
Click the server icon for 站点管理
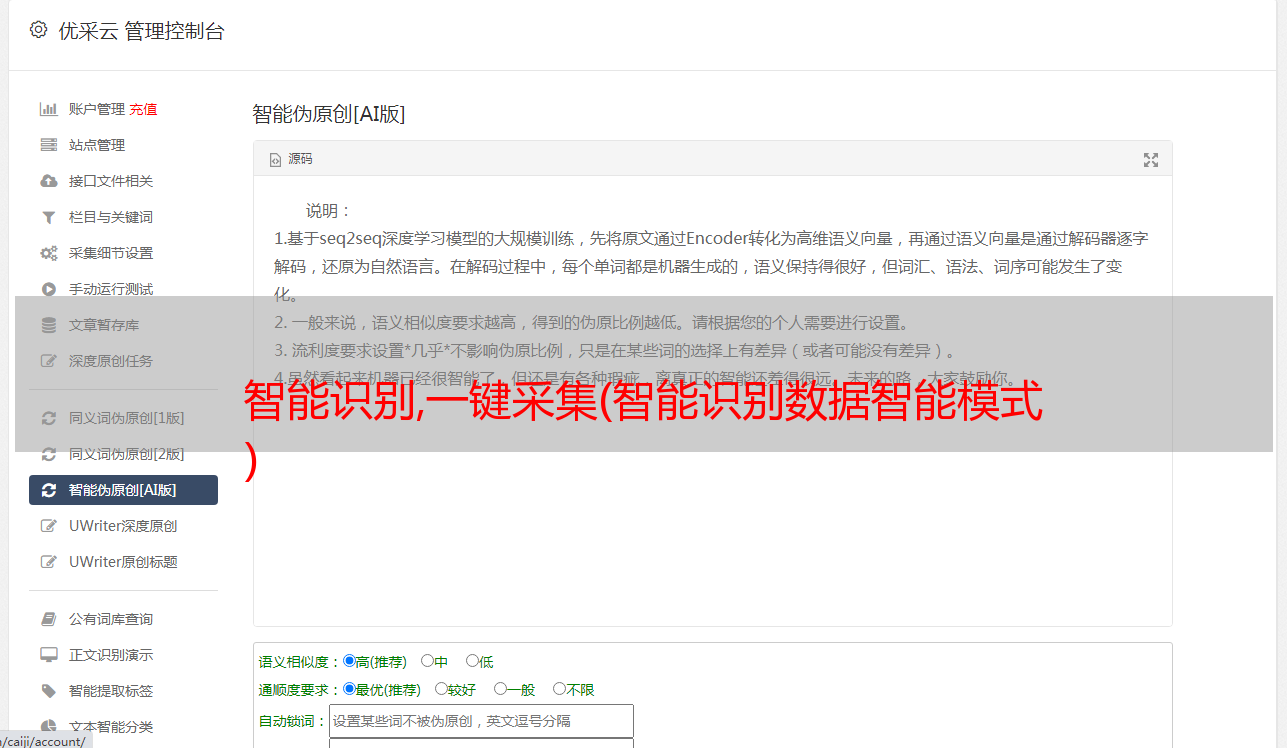[48, 145]
